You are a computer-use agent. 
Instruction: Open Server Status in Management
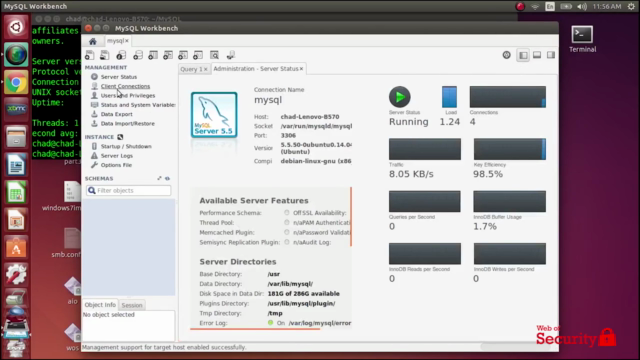119,77
